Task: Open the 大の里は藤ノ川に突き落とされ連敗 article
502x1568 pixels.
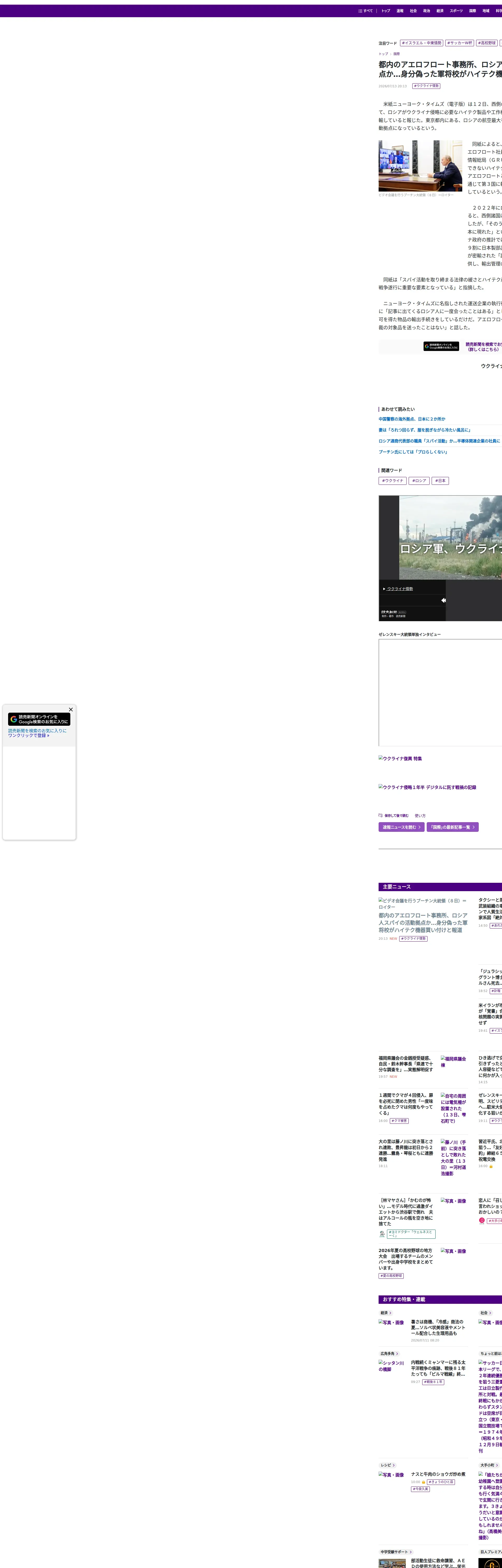Action: coord(406,1150)
